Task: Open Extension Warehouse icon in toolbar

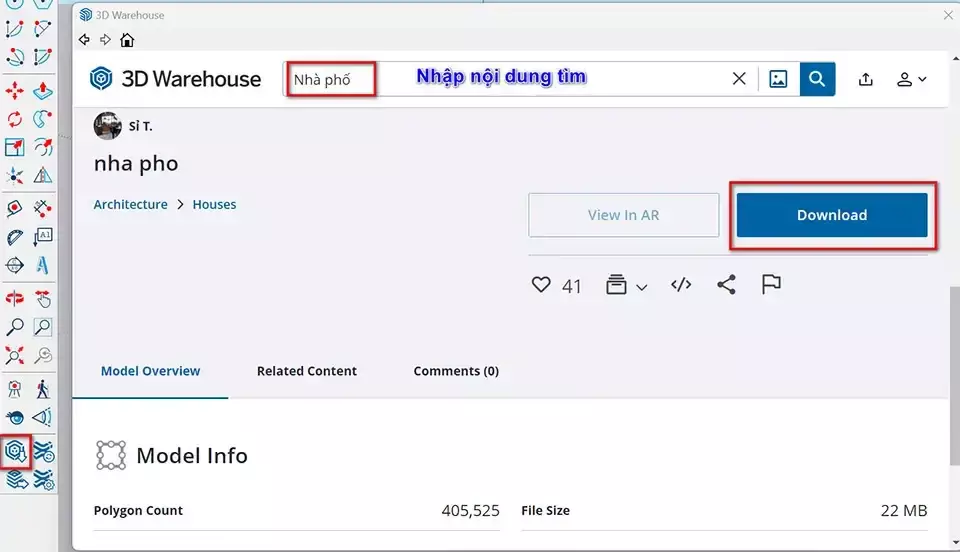Action: tap(43, 452)
